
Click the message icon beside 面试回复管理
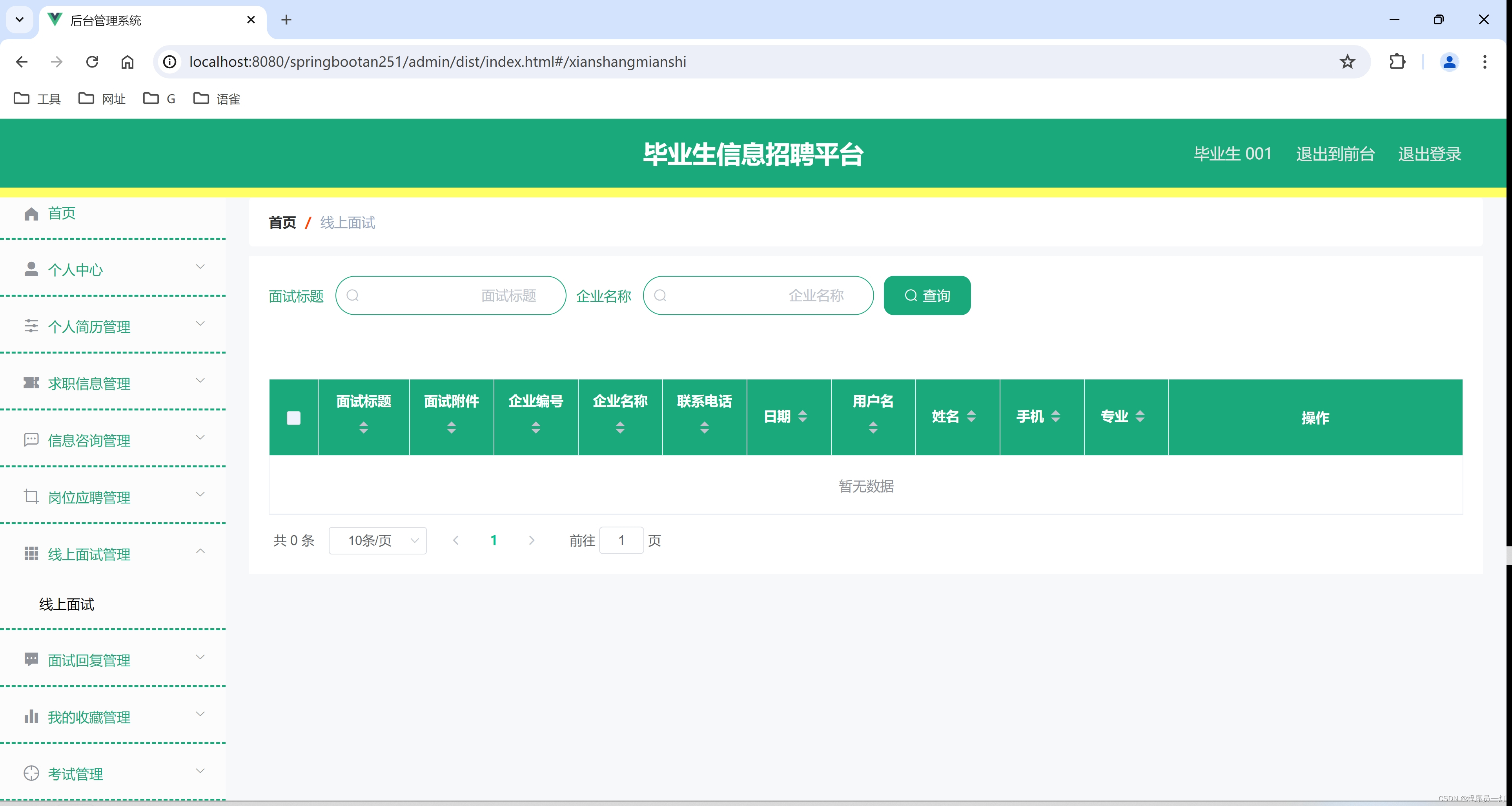[31, 659]
